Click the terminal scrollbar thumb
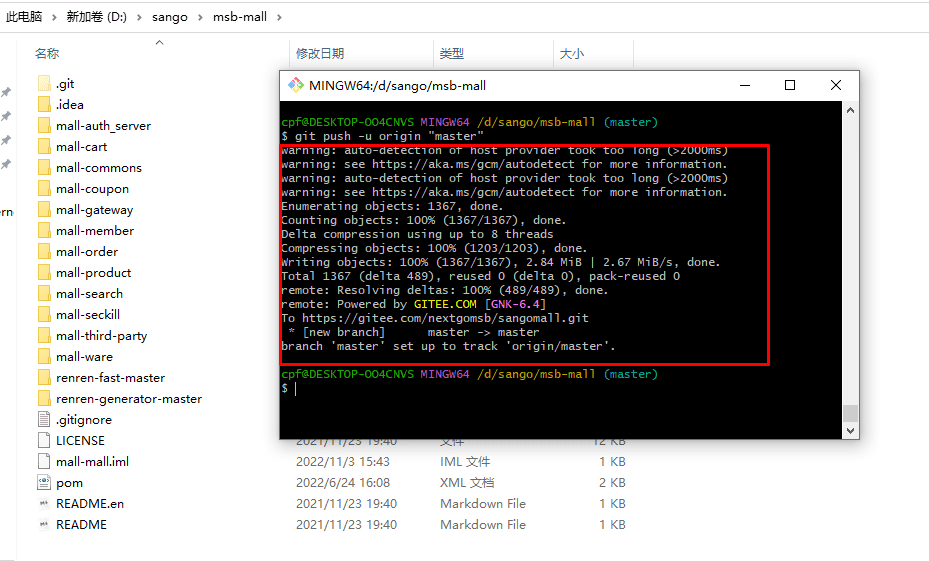 coord(851,413)
